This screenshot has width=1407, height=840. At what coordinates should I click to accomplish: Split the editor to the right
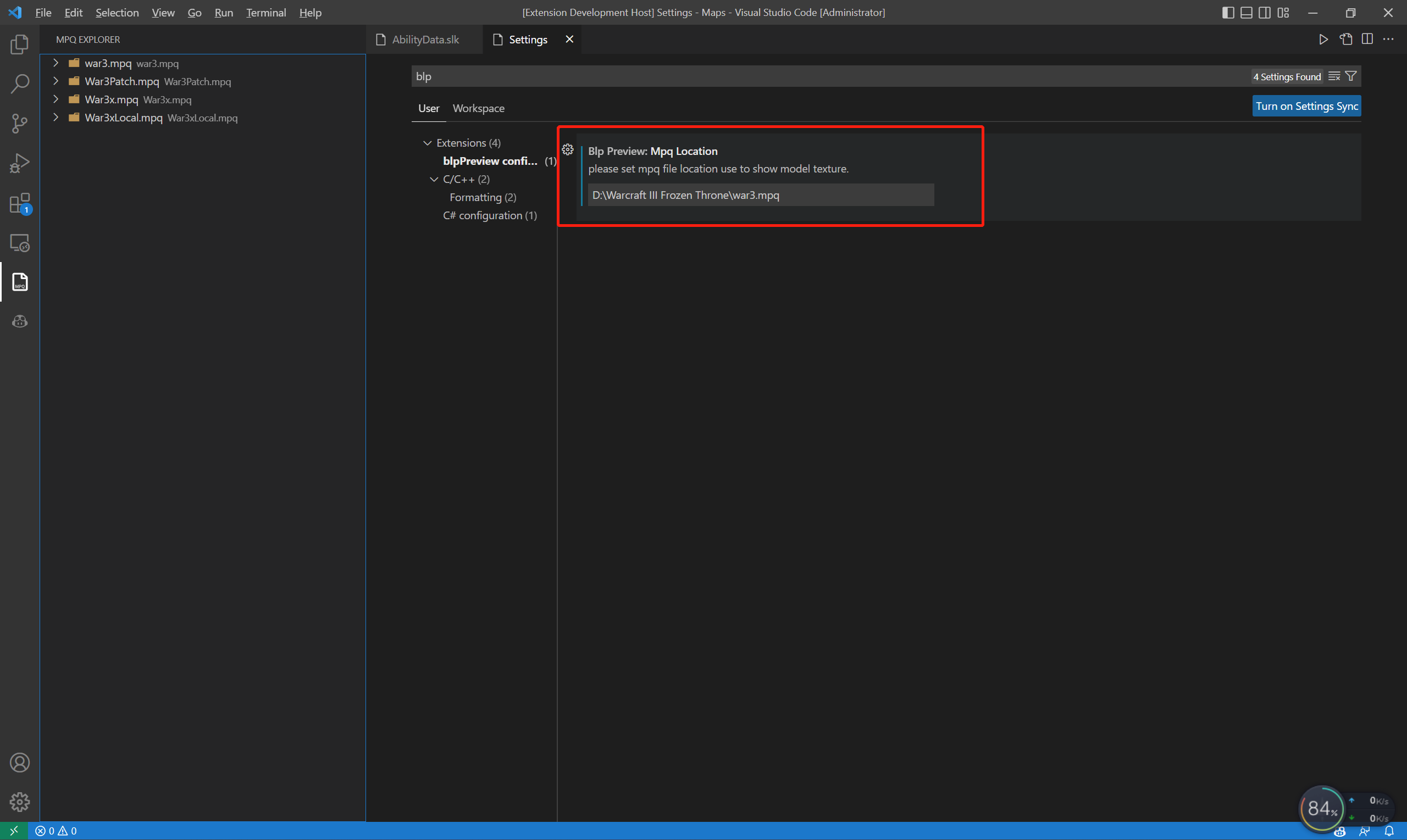click(1367, 39)
